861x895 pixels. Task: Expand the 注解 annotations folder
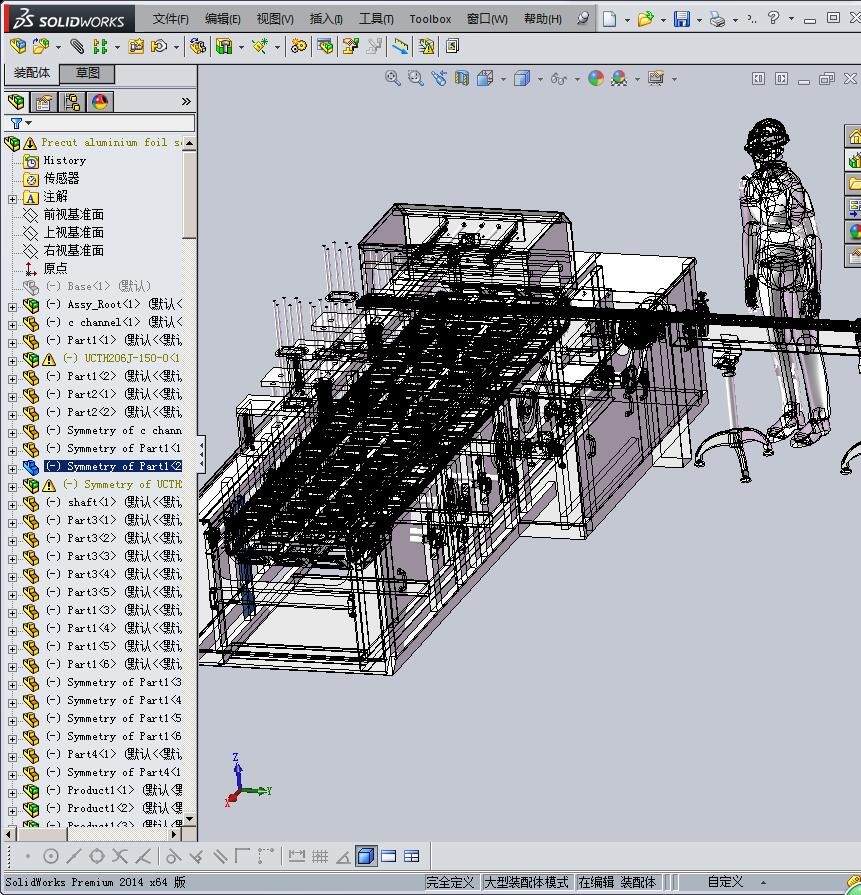(x=12, y=198)
